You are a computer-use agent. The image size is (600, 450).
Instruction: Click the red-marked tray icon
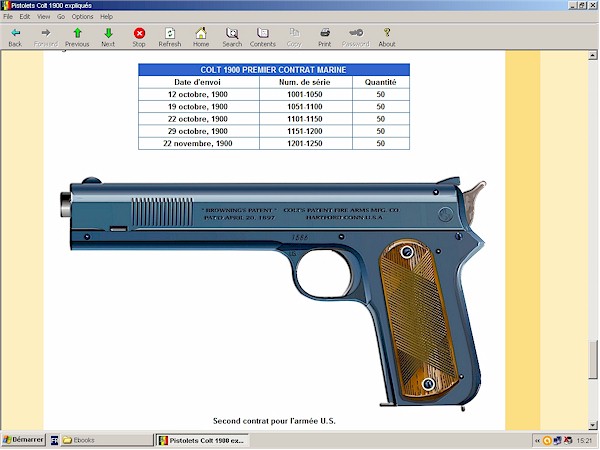point(568,440)
